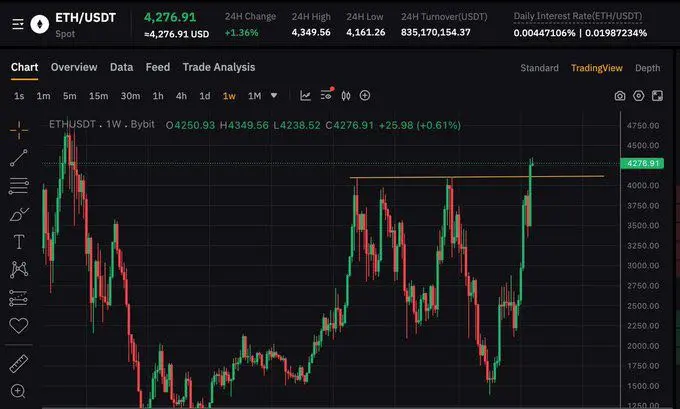Open the forecasting and measurement tool
This screenshot has width=680, height=409.
[x=19, y=298]
